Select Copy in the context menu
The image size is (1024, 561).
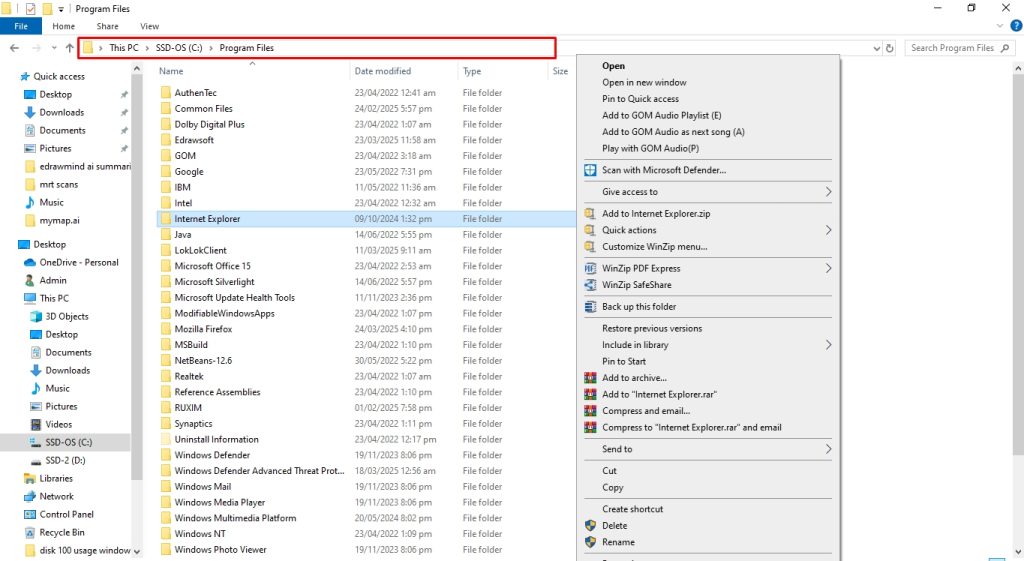coord(613,487)
